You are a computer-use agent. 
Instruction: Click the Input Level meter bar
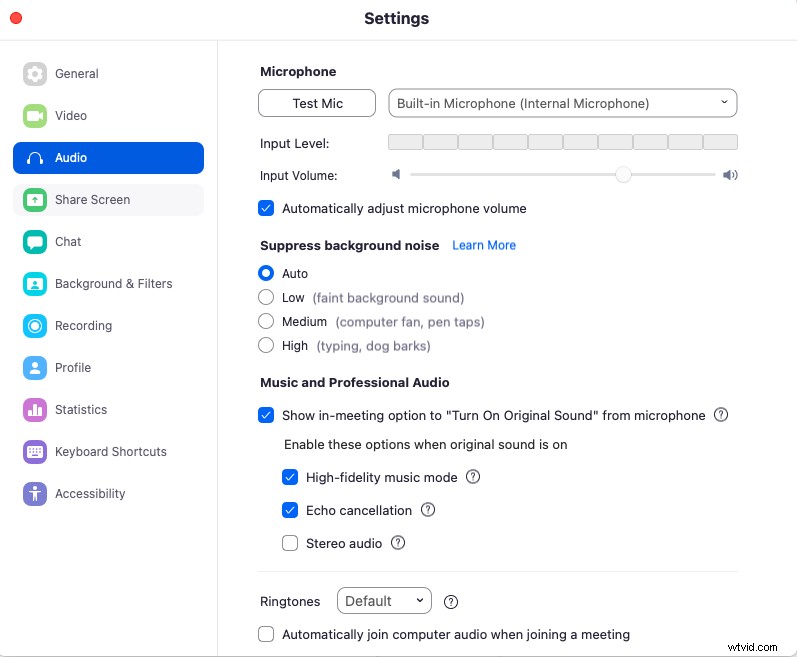(563, 142)
